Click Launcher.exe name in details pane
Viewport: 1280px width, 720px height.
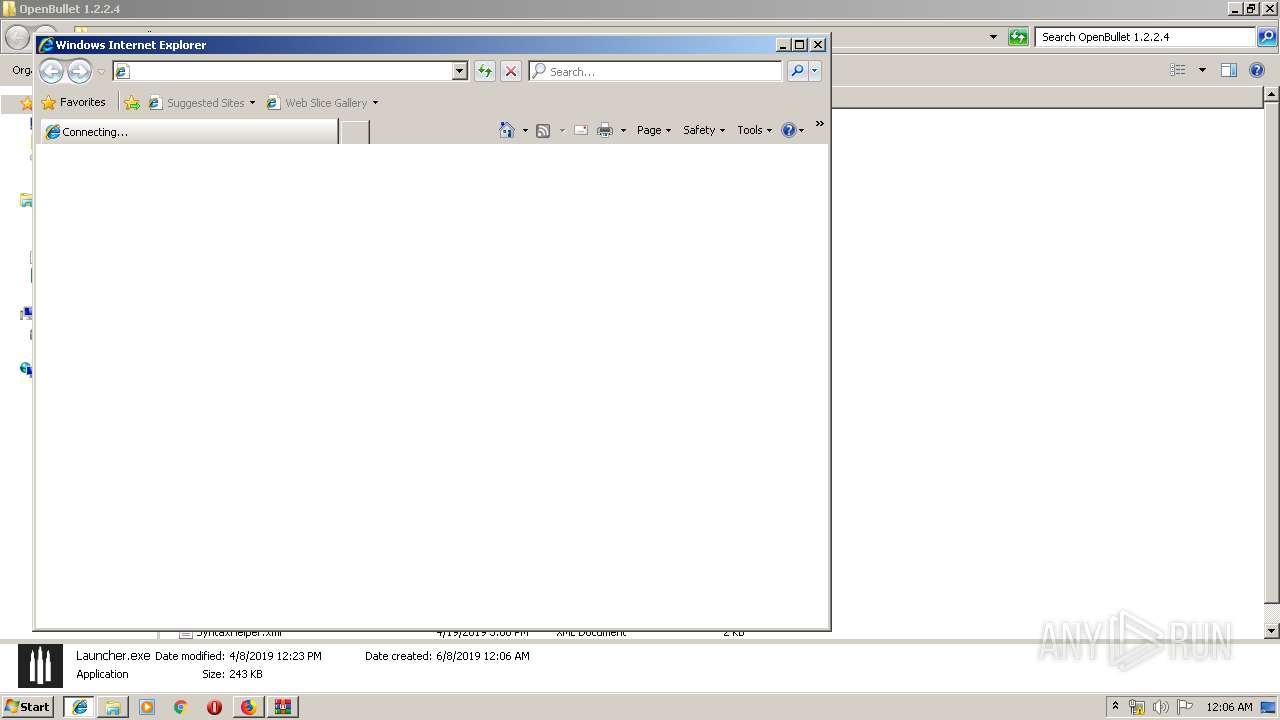tap(113, 656)
